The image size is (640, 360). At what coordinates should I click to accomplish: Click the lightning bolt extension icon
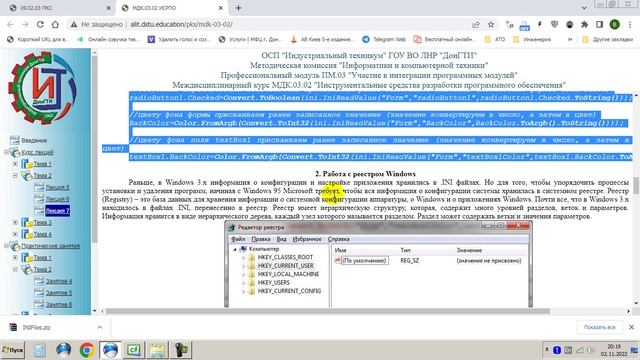click(540, 24)
